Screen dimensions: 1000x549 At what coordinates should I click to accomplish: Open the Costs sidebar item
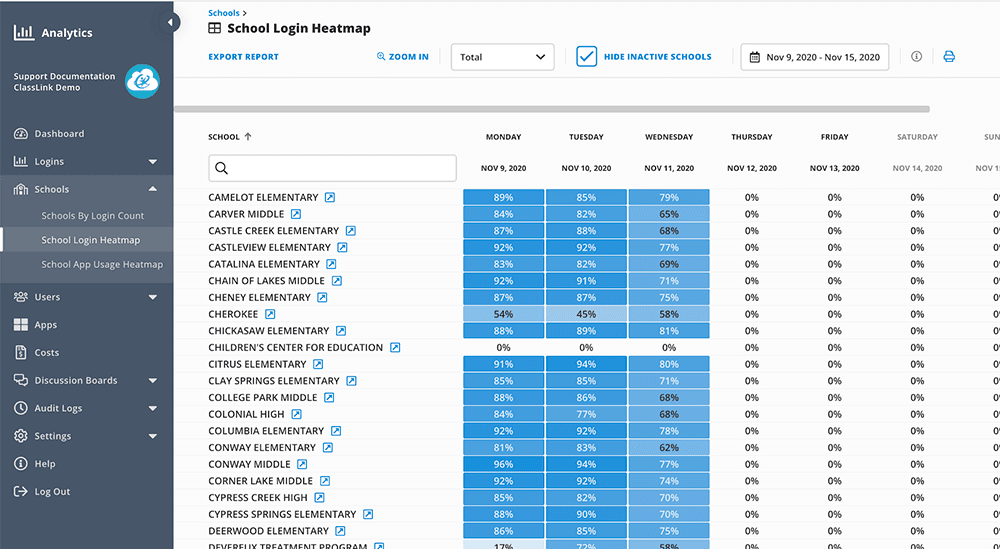[47, 353]
